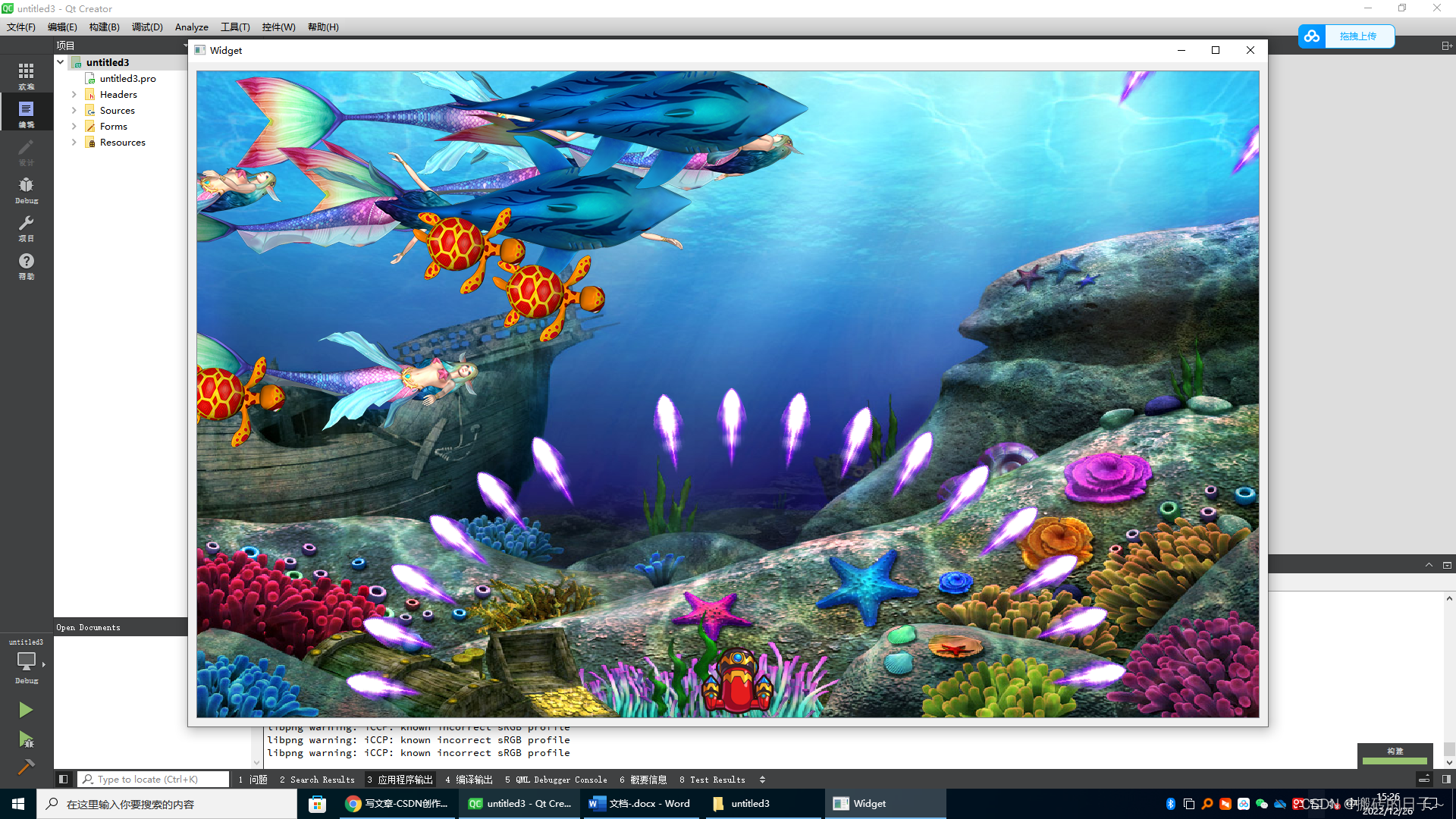Open the 6 概要信息 pane
Screen dimensions: 1456x819
click(643, 780)
